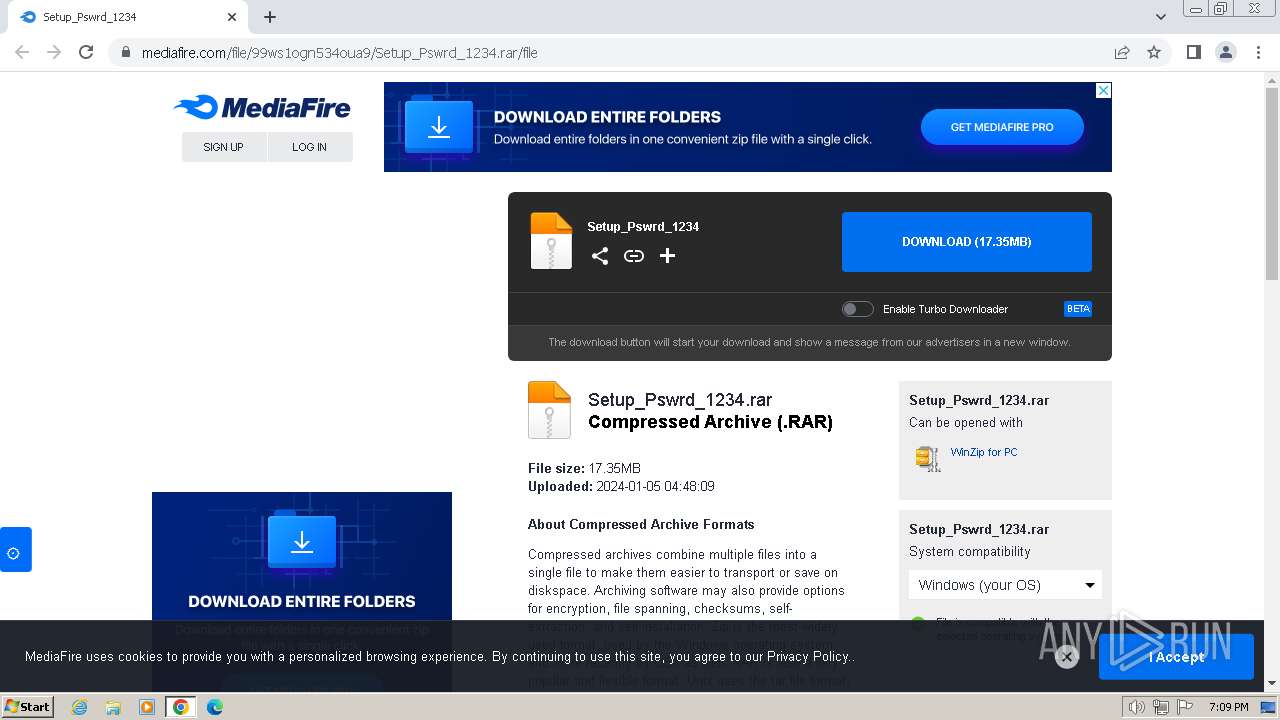Click the orange archive icon in download panel

pyautogui.click(x=551, y=241)
